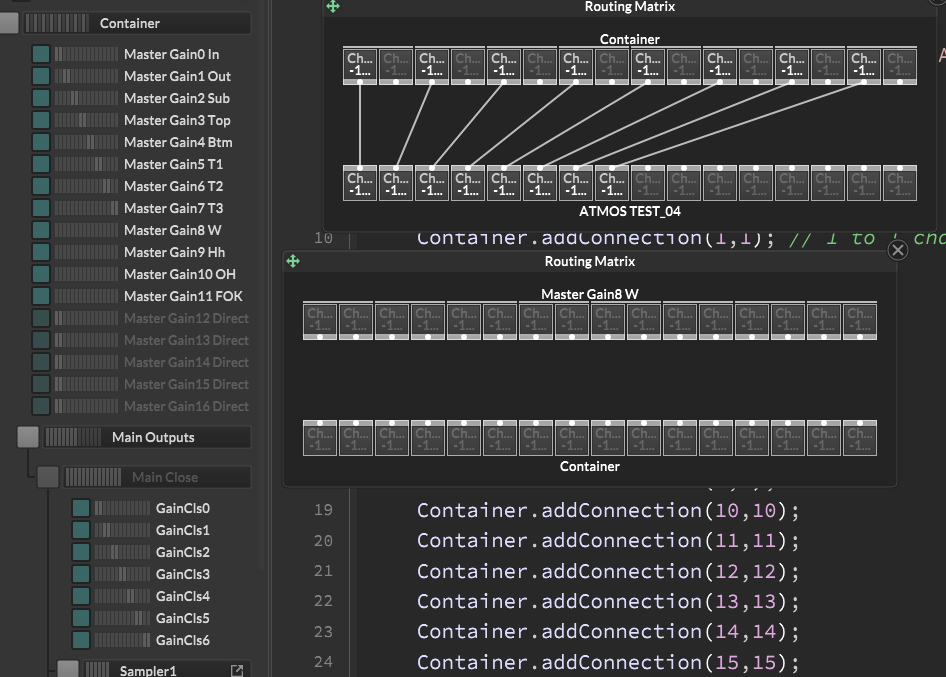Open Sampler1 in external popup icon
This screenshot has width=946, height=677.
237,671
